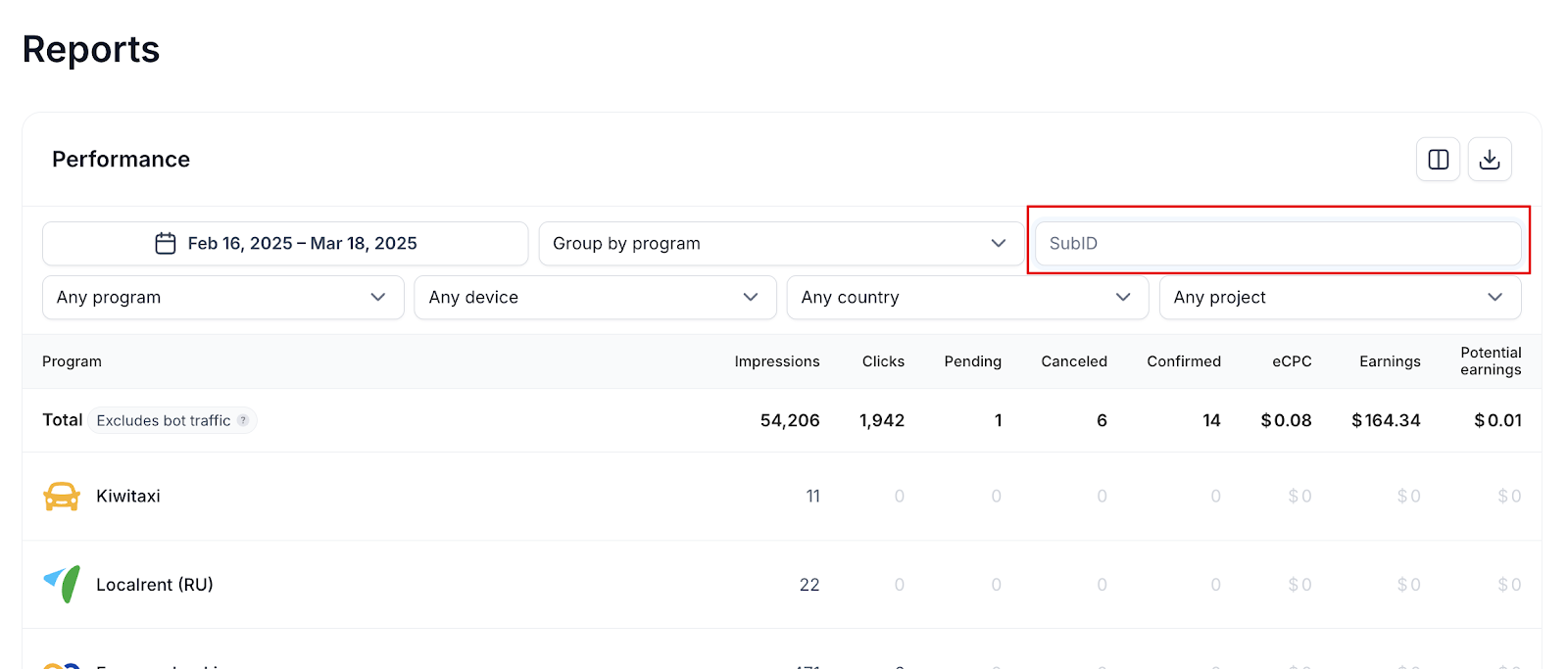
Task: Open the Any device filter
Action: tap(596, 297)
